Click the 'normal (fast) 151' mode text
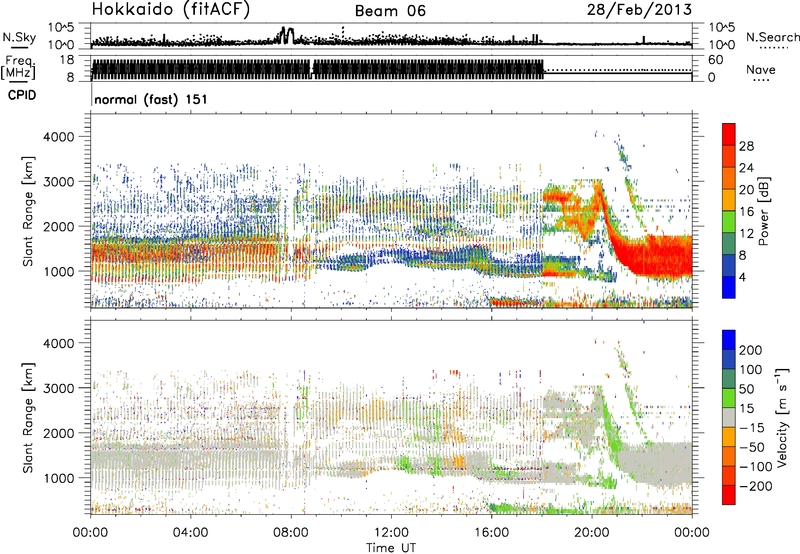Viewport: 800px width, 554px height. pos(151,99)
